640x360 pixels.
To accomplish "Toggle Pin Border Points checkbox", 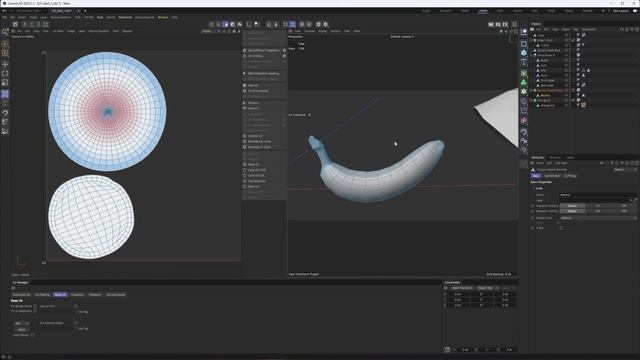I will 35,306.
